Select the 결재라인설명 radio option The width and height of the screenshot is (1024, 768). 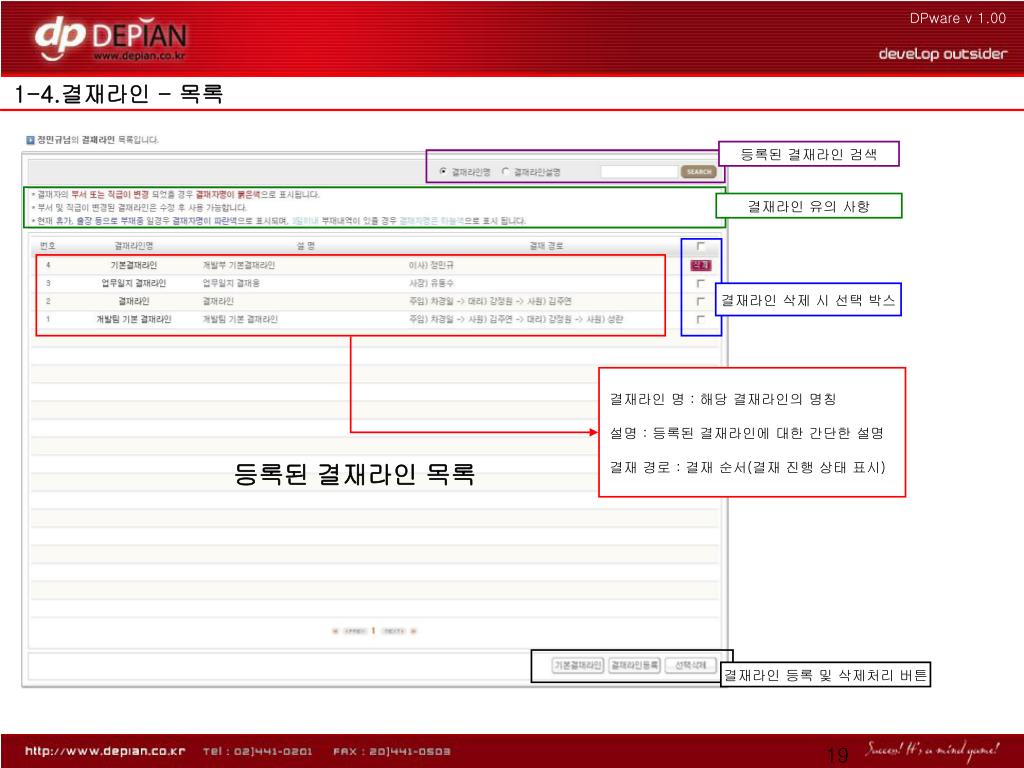(506, 172)
